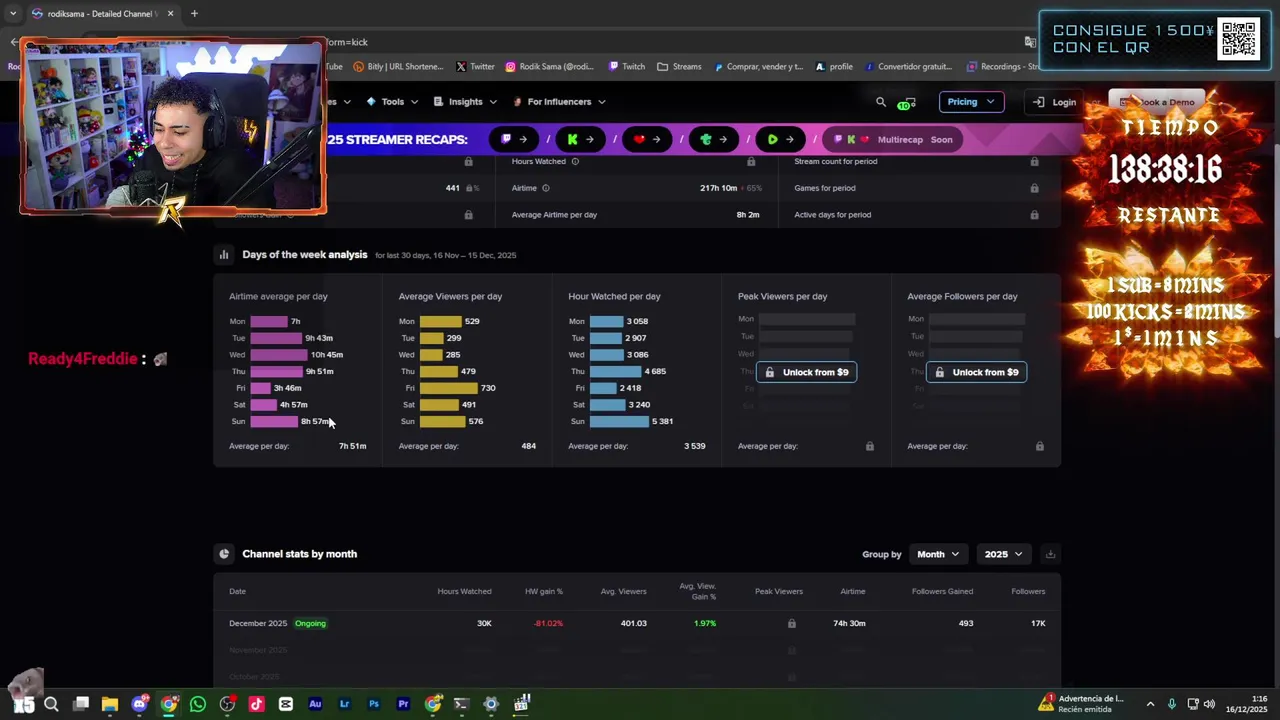Open Adobe Premiere Pro from the taskbar
Viewport: 1280px width, 720px height.
pyautogui.click(x=403, y=704)
